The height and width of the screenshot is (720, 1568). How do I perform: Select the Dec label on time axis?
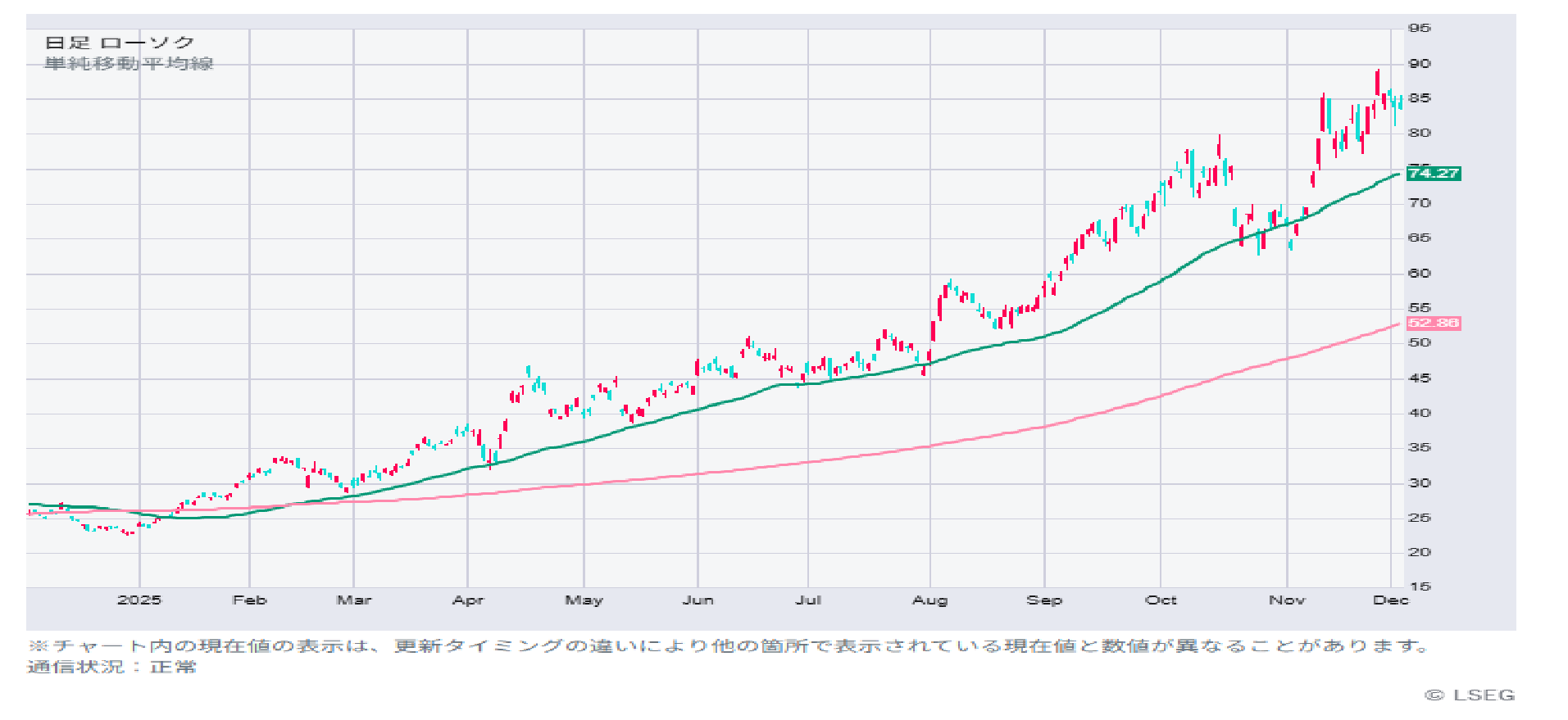tap(1390, 600)
